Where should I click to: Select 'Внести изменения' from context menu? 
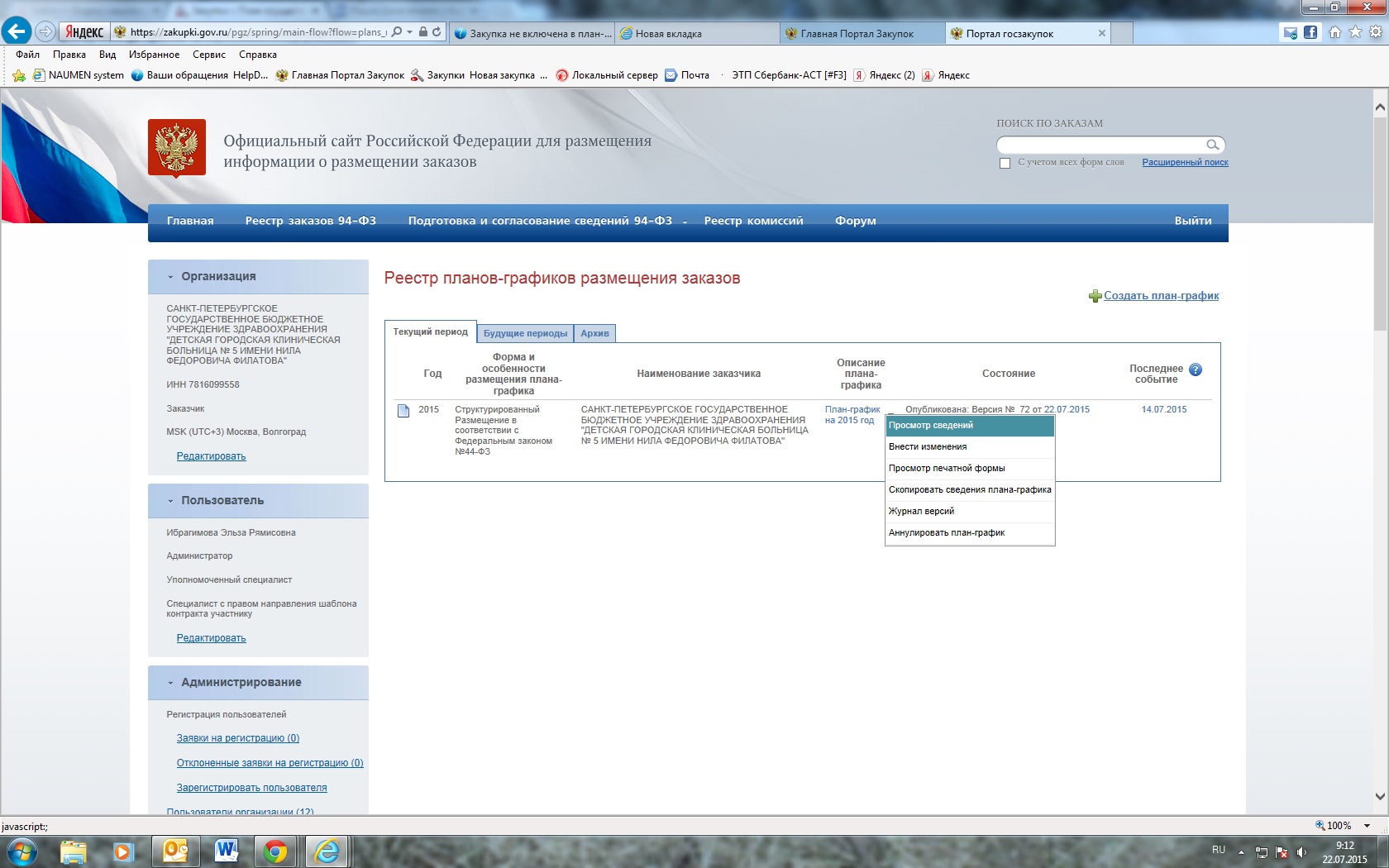pos(970,447)
